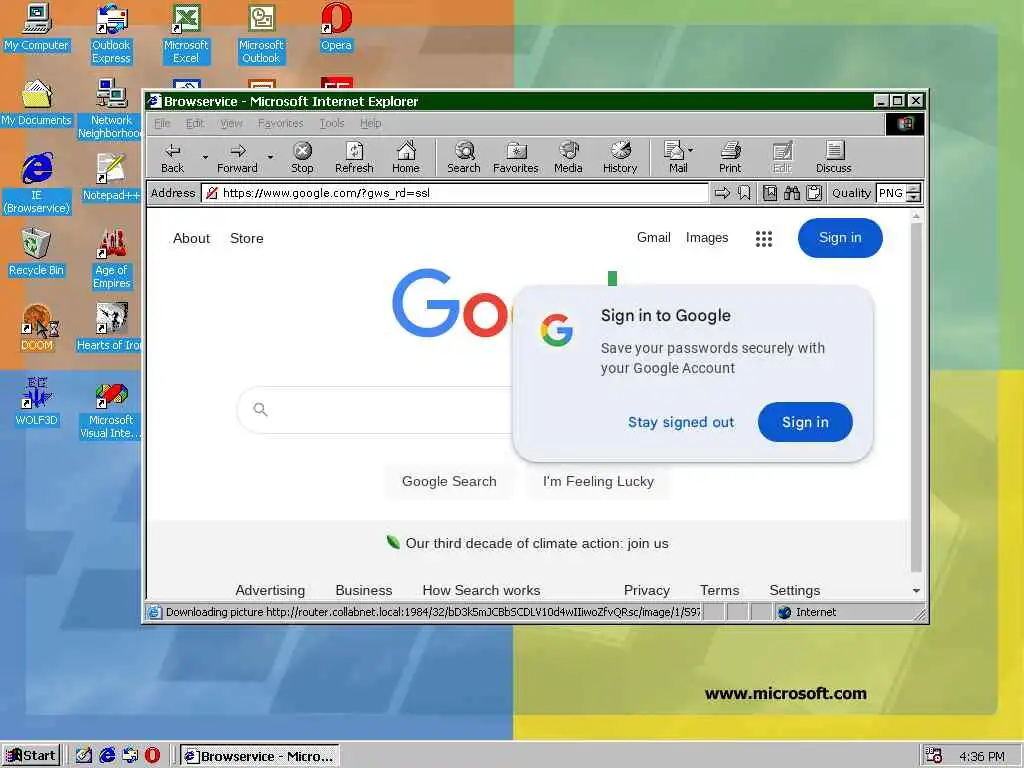Viewport: 1024px width, 768px height.
Task: Select the Opera desktop shortcut
Action: pyautogui.click(x=336, y=28)
